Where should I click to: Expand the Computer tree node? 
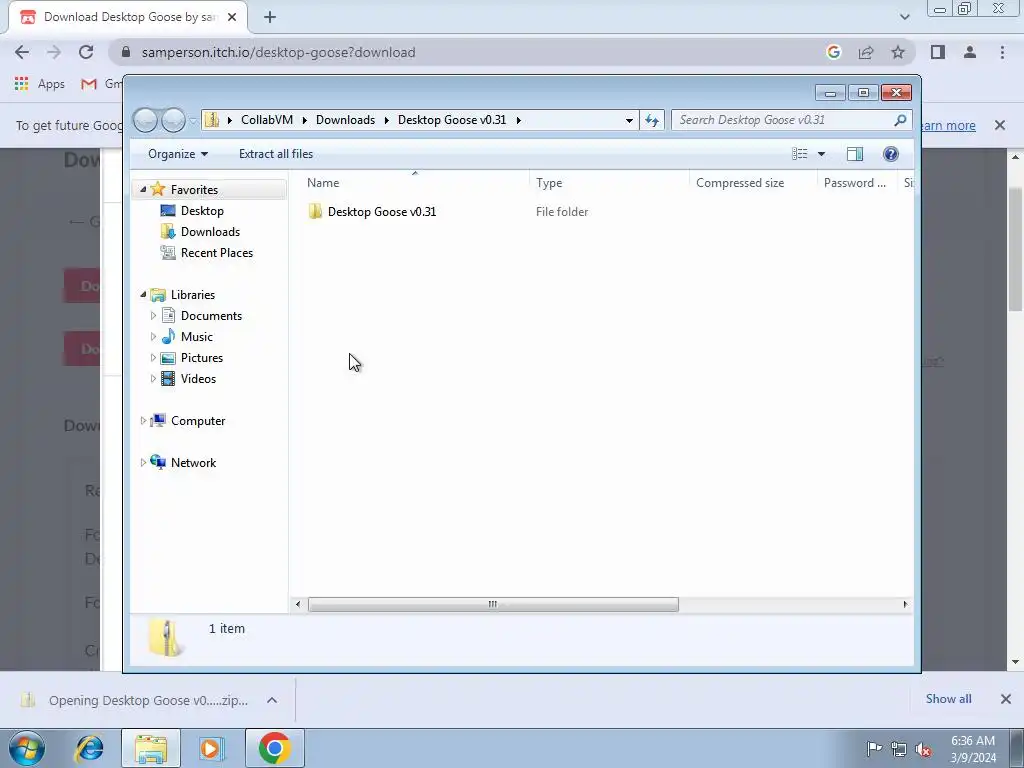(143, 421)
